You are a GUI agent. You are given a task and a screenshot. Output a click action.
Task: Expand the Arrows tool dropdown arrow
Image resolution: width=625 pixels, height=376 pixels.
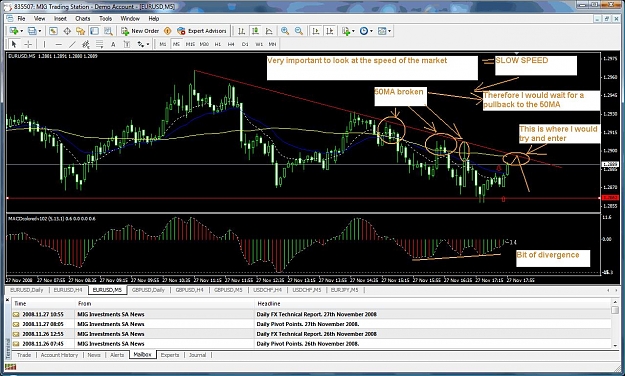(148, 44)
